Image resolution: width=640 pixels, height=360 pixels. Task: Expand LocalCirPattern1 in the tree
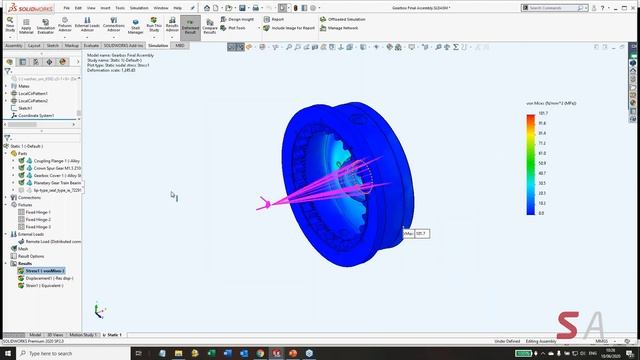tap(6, 93)
